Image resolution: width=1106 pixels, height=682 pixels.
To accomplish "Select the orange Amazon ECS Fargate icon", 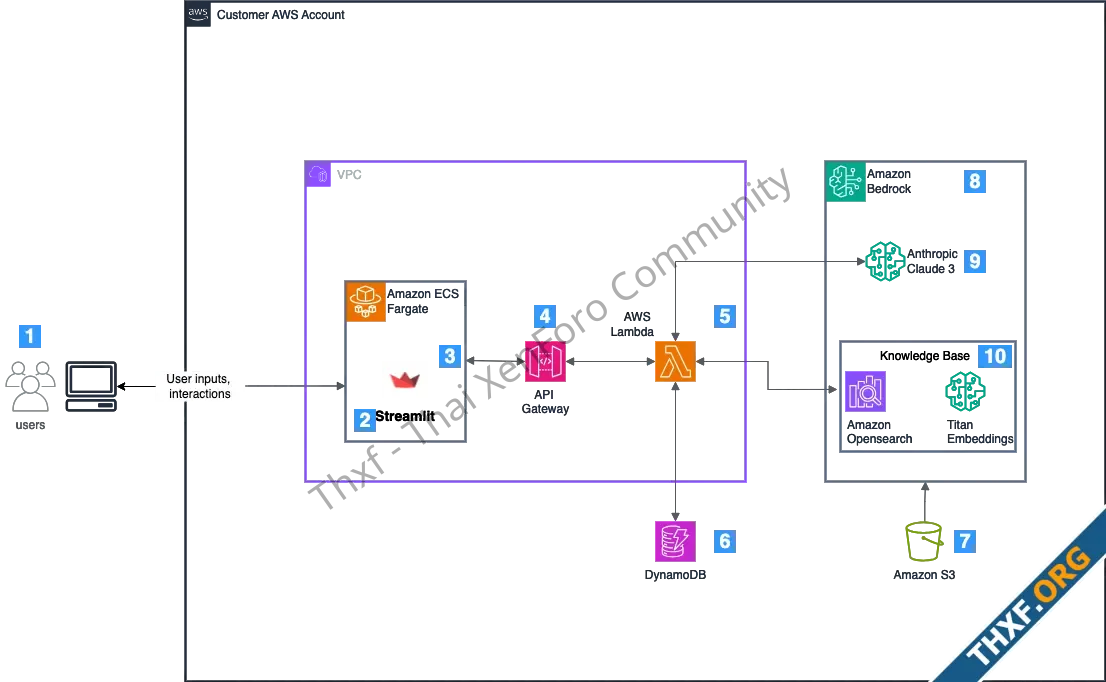I will click(366, 302).
